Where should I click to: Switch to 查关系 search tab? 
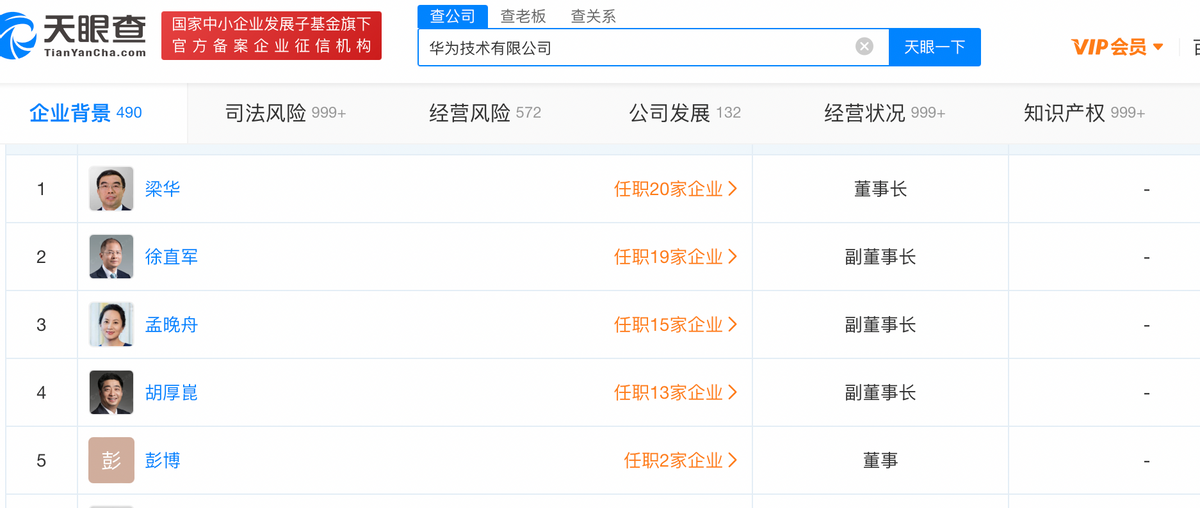(593, 16)
